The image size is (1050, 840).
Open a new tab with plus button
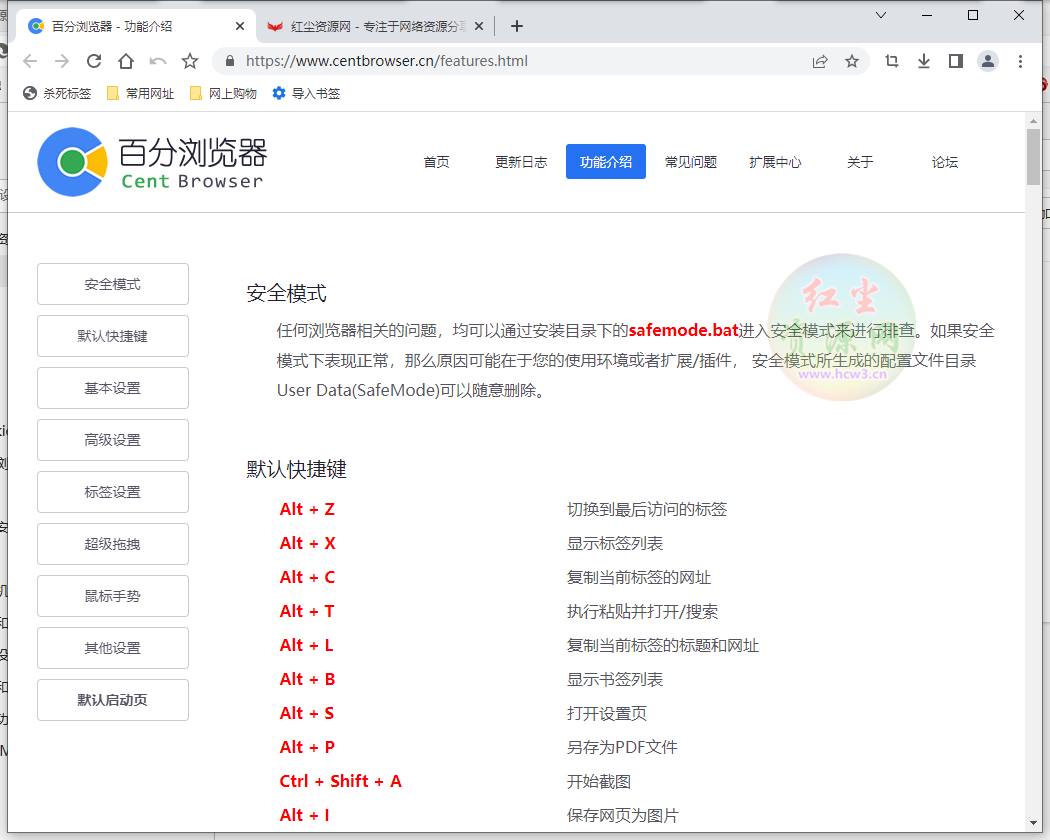click(516, 26)
